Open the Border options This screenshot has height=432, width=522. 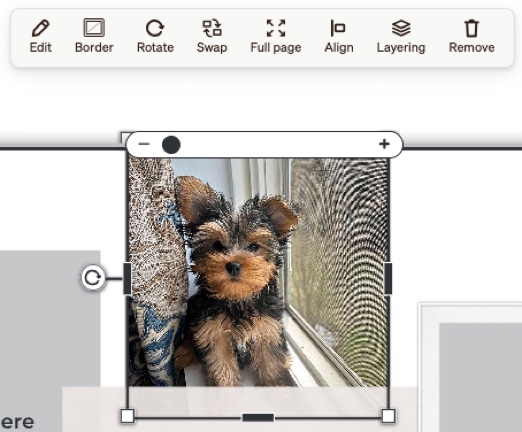94,36
